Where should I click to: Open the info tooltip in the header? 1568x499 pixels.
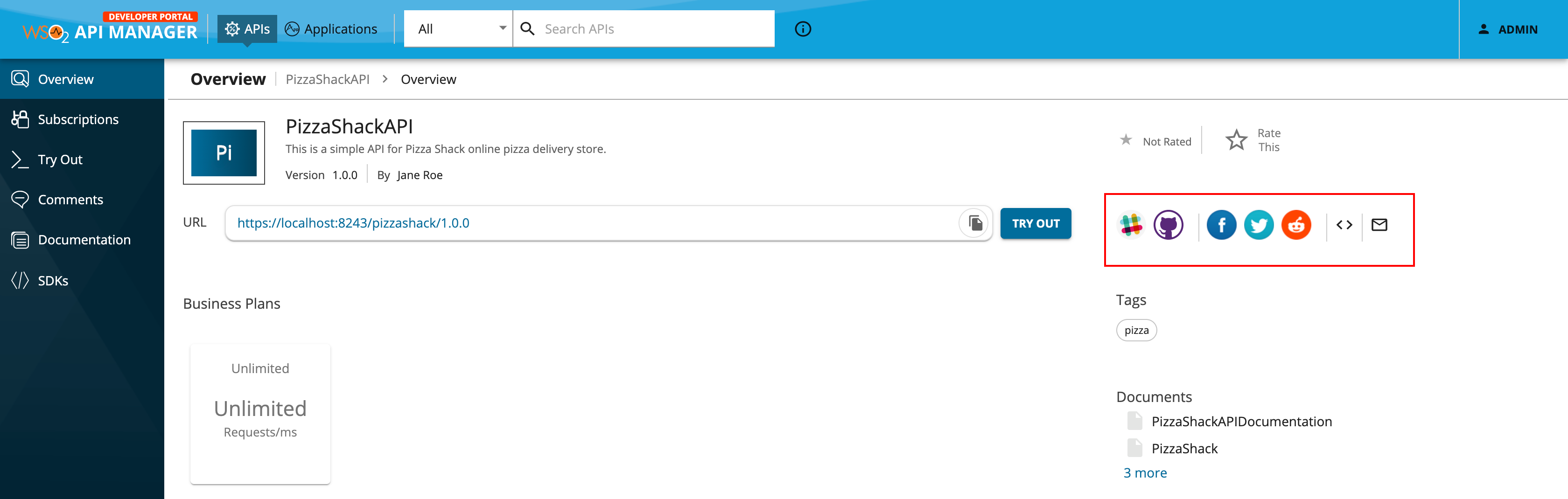[x=802, y=28]
